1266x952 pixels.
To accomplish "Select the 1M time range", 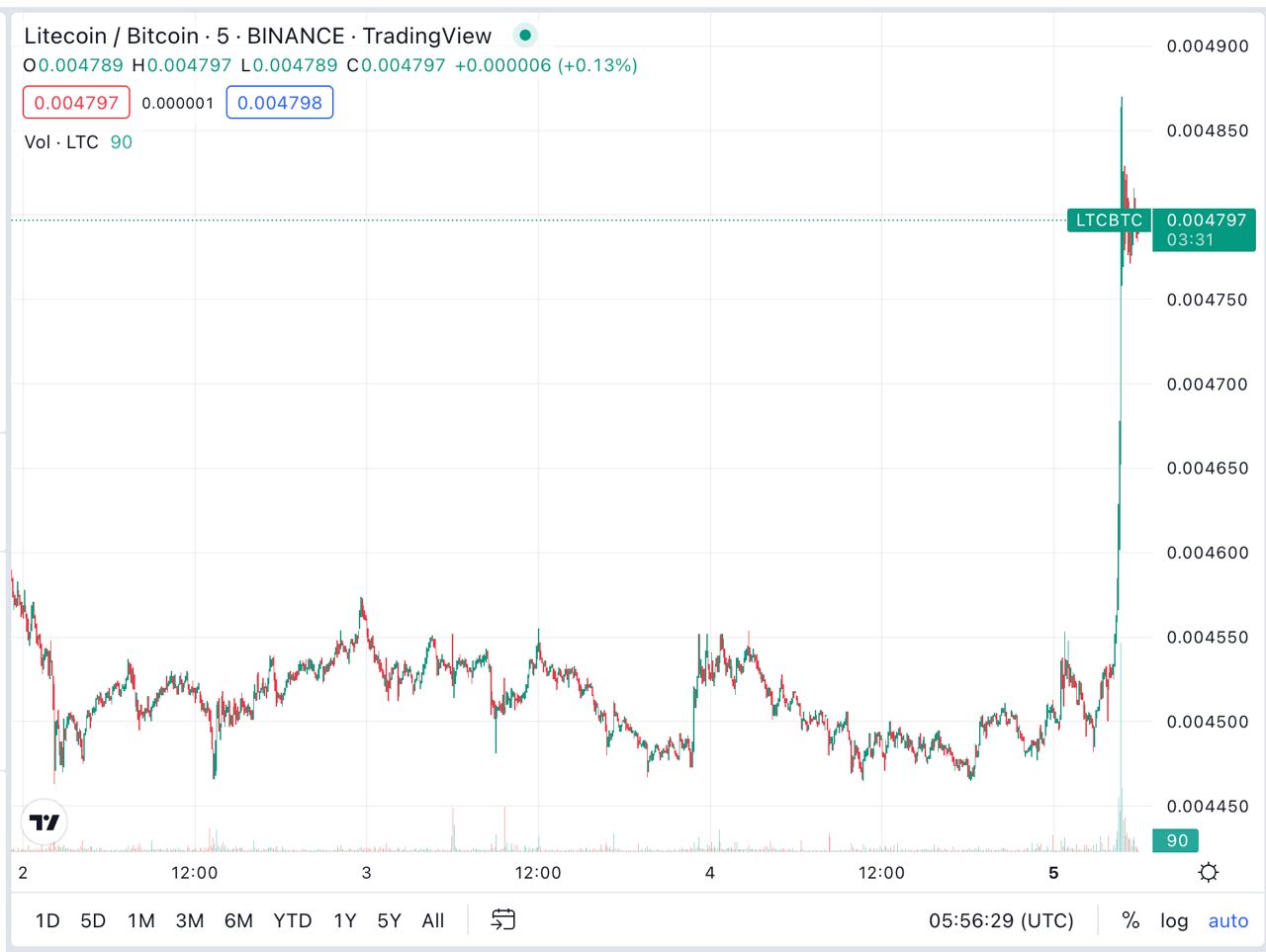I will [141, 920].
